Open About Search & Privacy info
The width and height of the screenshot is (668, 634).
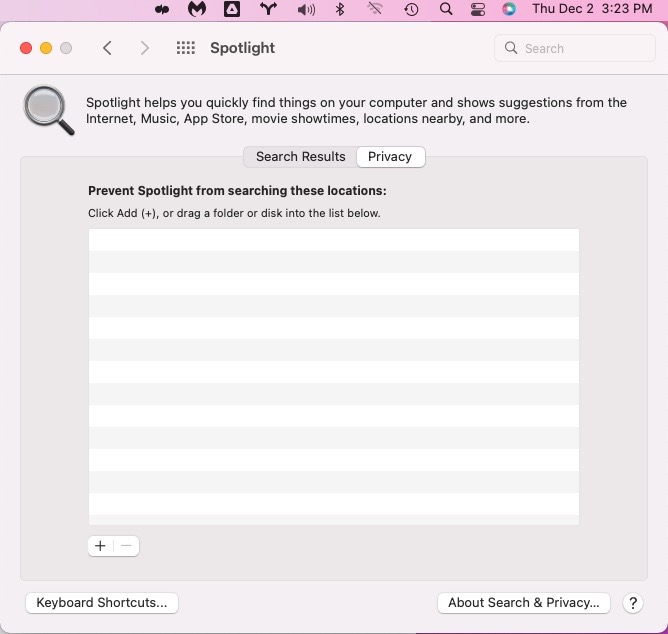pyautogui.click(x=524, y=603)
